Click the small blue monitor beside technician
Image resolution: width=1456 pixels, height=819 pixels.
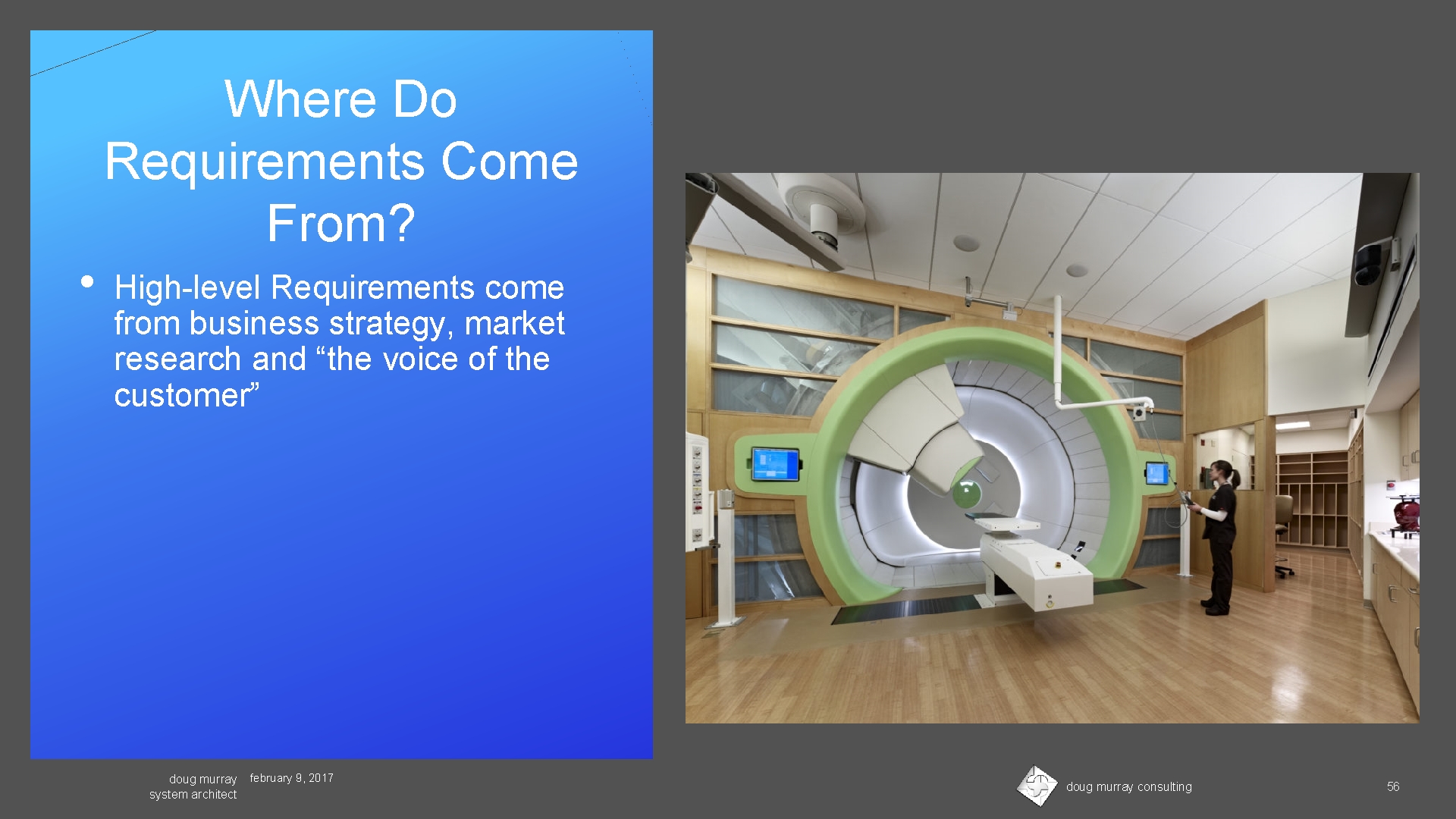click(x=1156, y=473)
